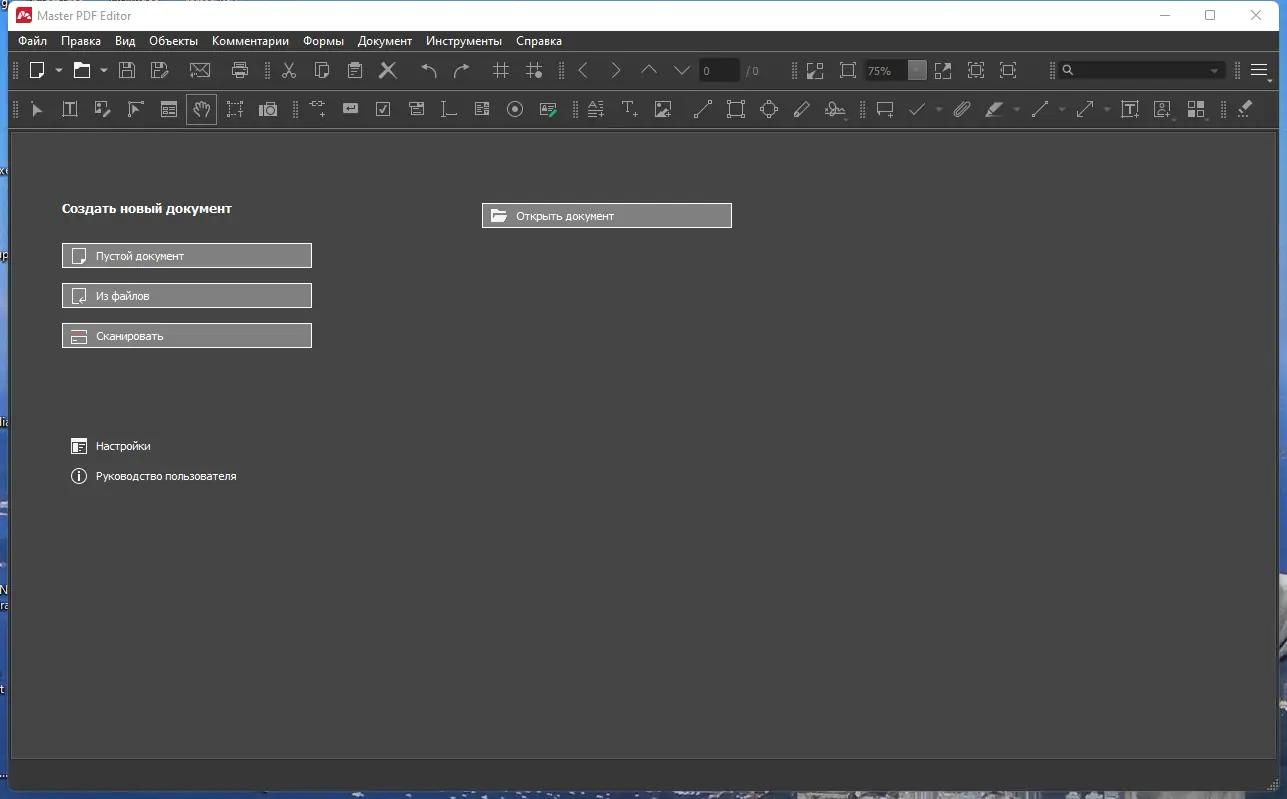This screenshot has width=1287, height=799.
Task: Select the Arrow drawing tool
Action: (x=1086, y=109)
